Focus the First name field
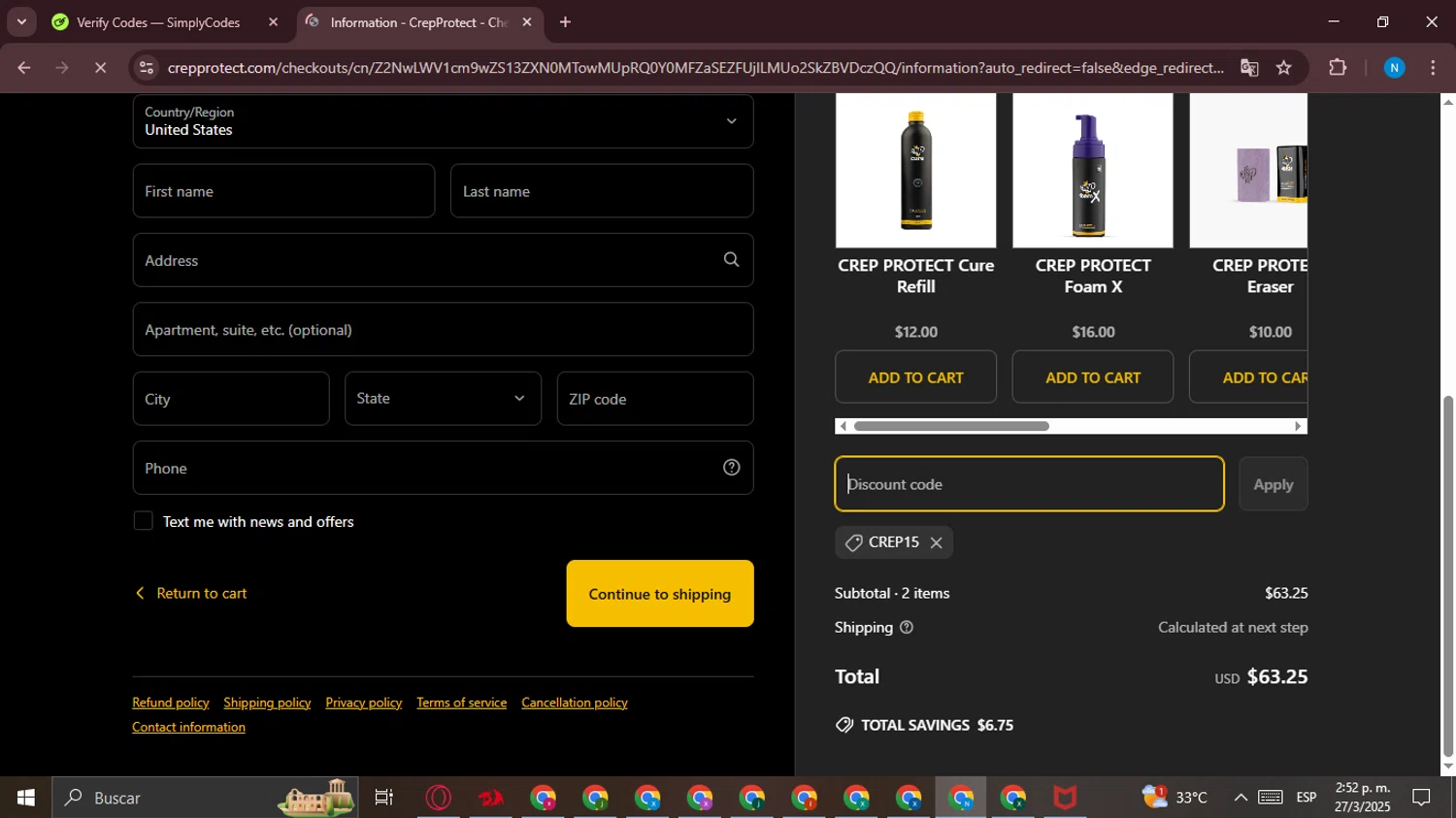This screenshot has width=1456, height=818. pos(283,191)
